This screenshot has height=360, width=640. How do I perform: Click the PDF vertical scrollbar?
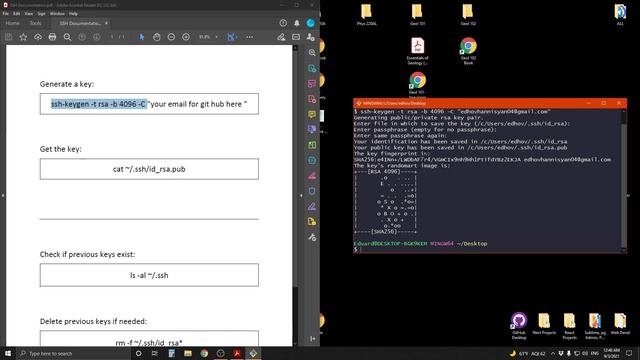295,196
